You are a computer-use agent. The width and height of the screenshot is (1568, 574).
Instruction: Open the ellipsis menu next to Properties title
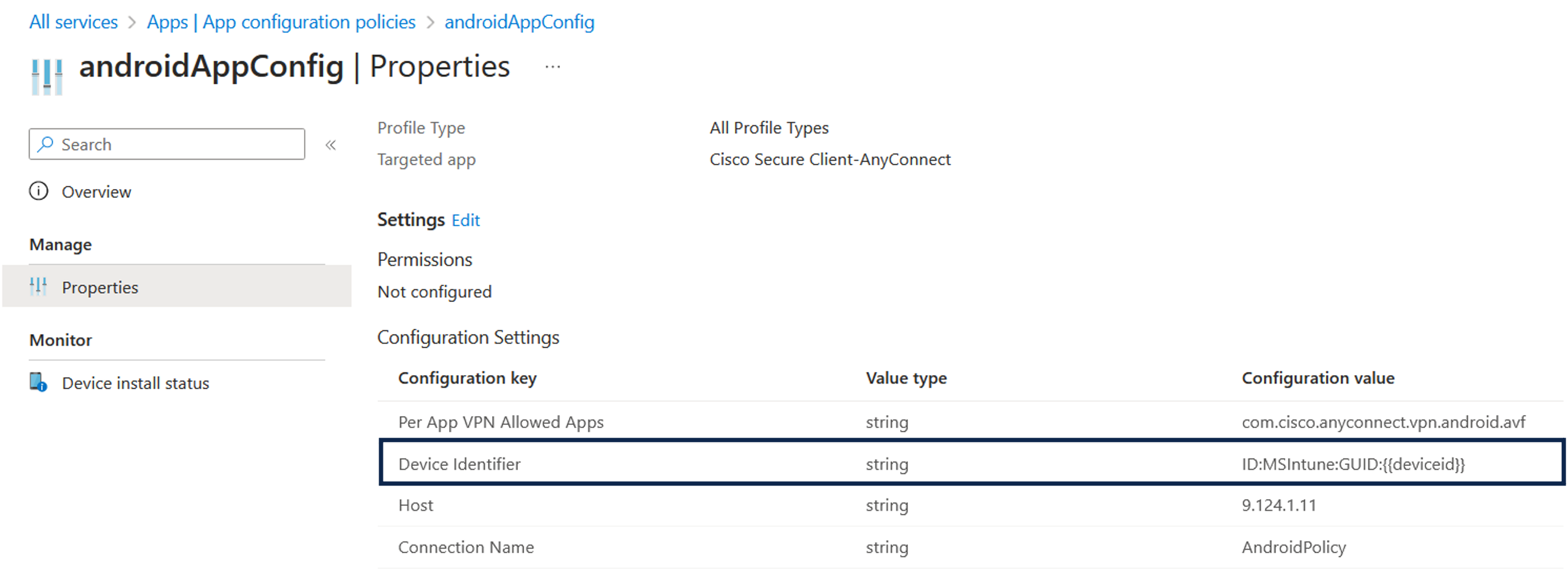point(552,66)
